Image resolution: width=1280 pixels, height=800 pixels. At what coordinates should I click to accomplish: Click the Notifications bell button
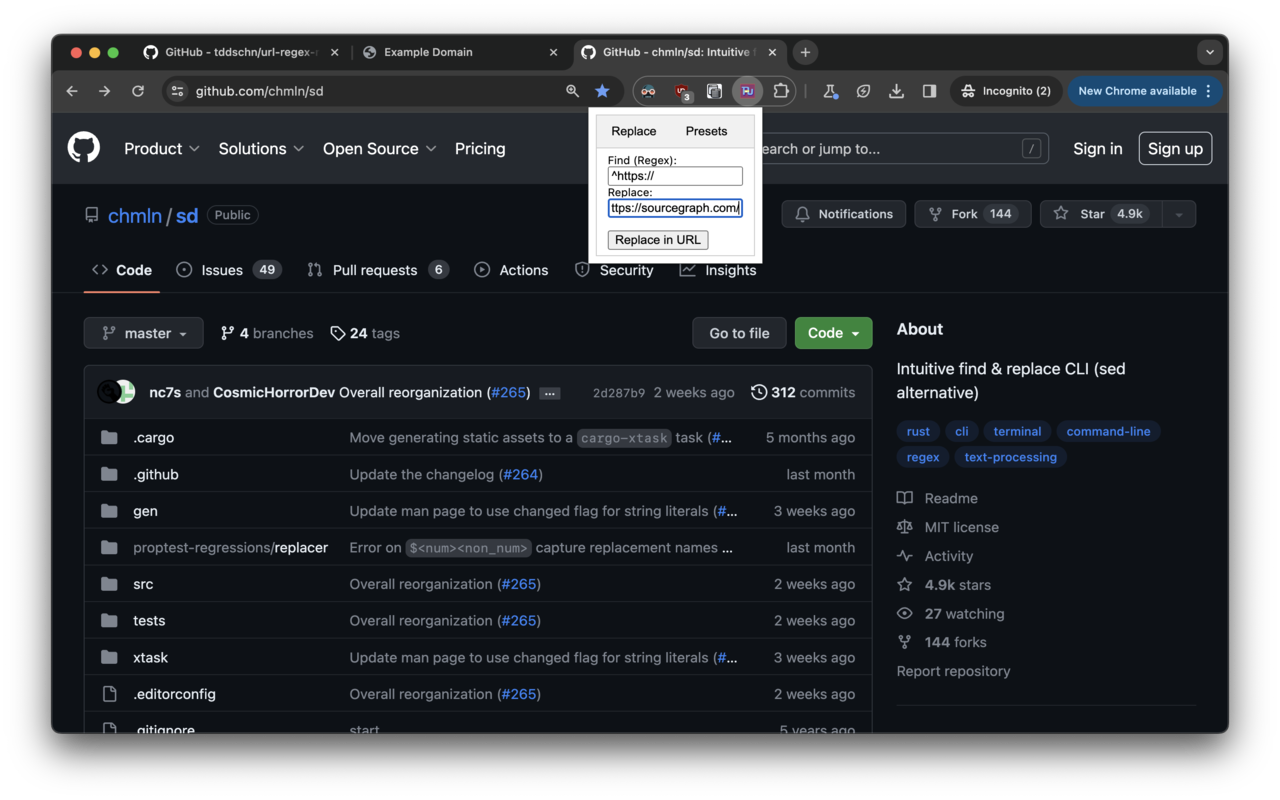pyautogui.click(x=844, y=214)
